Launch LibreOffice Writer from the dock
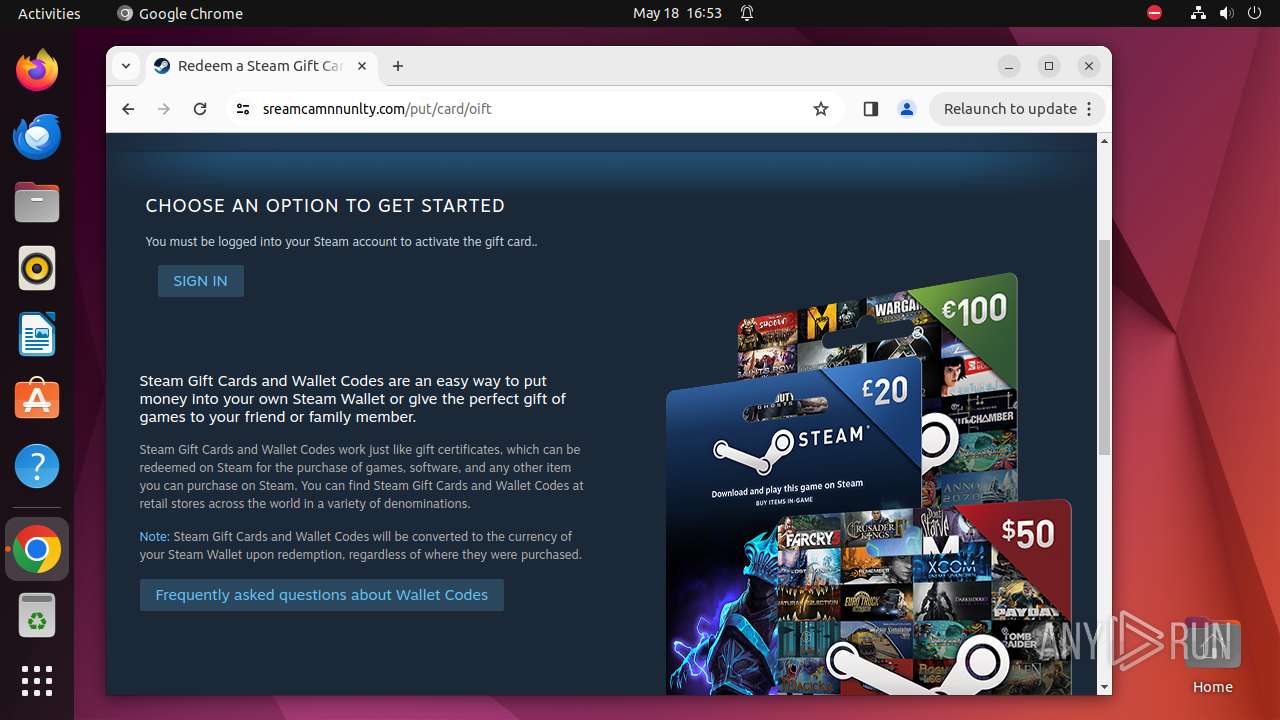The height and width of the screenshot is (720, 1280). pyautogui.click(x=37, y=335)
